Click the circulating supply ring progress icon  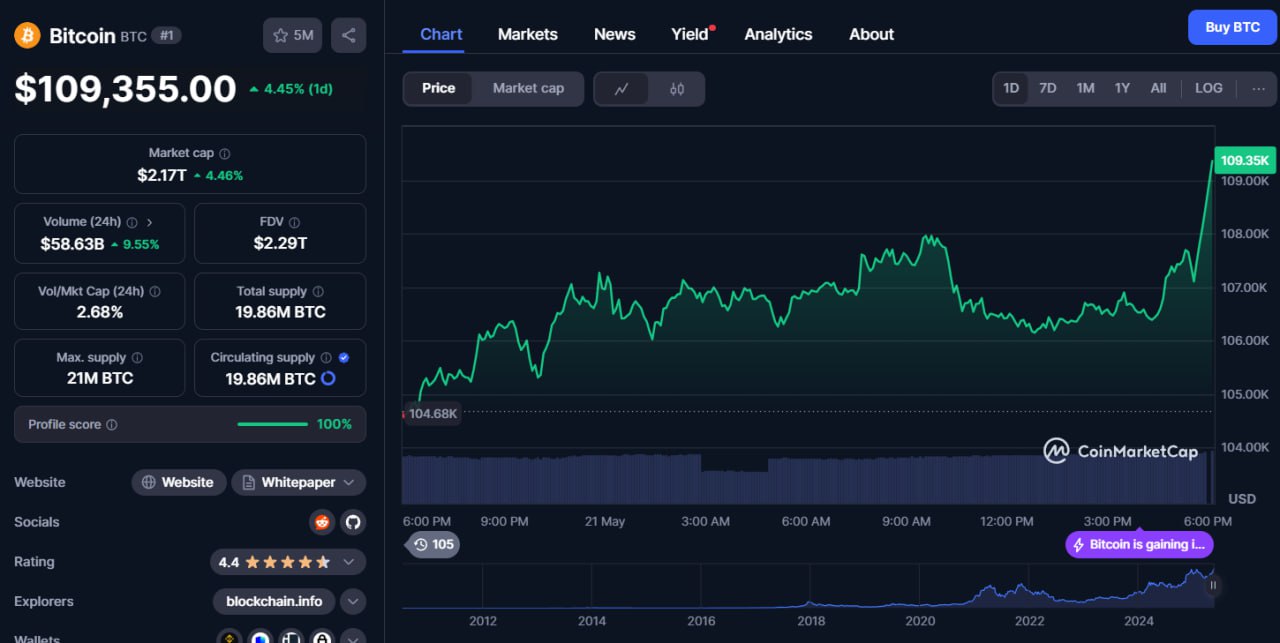pos(327,379)
